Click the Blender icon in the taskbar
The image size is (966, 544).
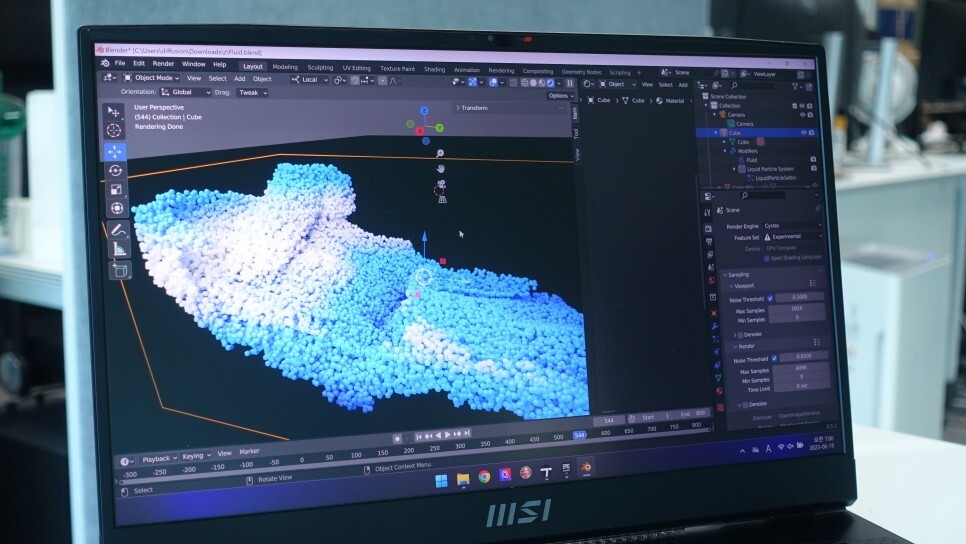[586, 468]
